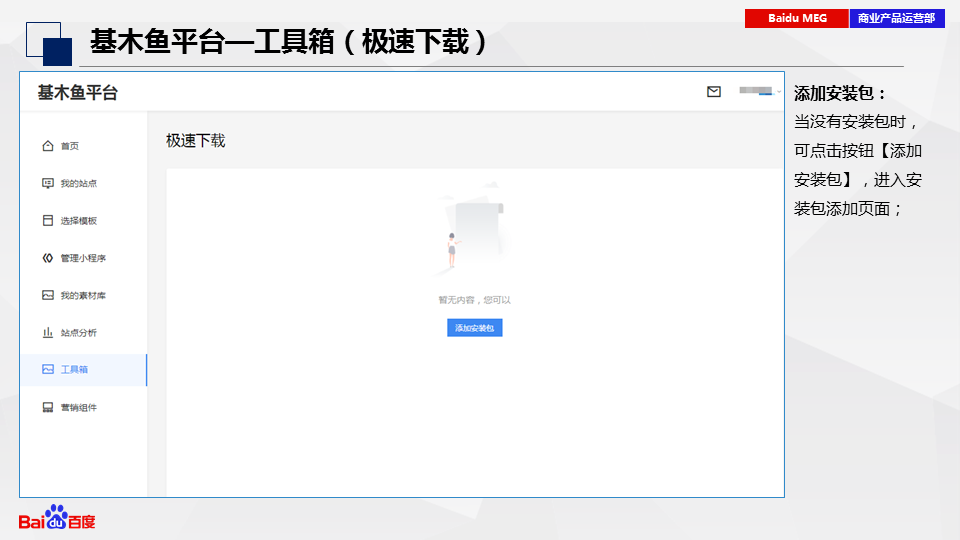Click the Baidu MEG red label
The height and width of the screenshot is (540, 960).
[x=797, y=18]
